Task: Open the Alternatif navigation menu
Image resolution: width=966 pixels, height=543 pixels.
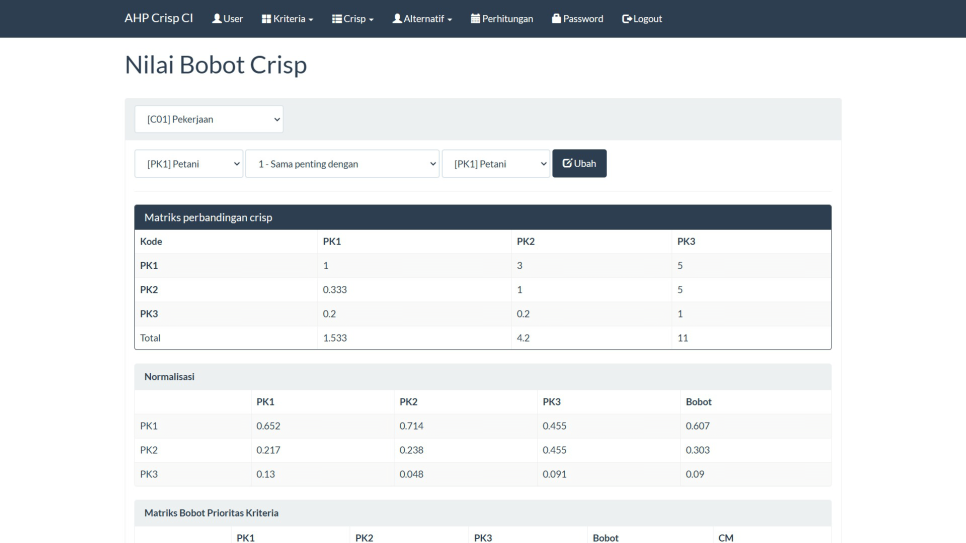Action: point(422,19)
